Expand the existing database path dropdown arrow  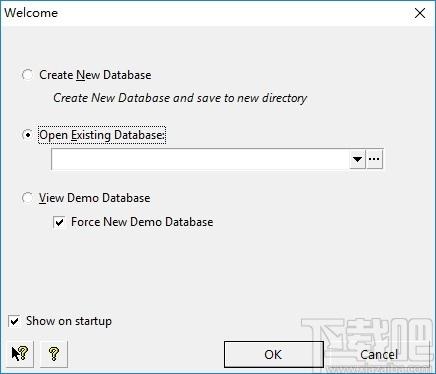coord(357,159)
